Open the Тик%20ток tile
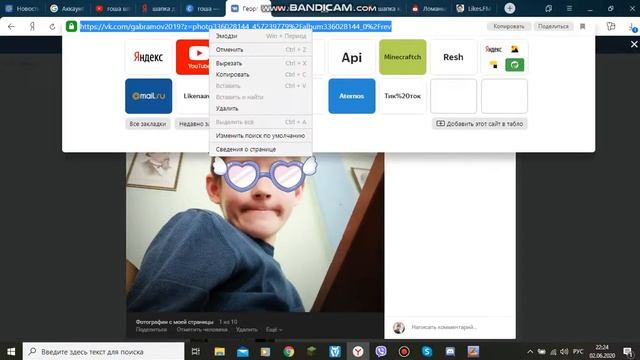This screenshot has height=360, width=640. coord(402,96)
